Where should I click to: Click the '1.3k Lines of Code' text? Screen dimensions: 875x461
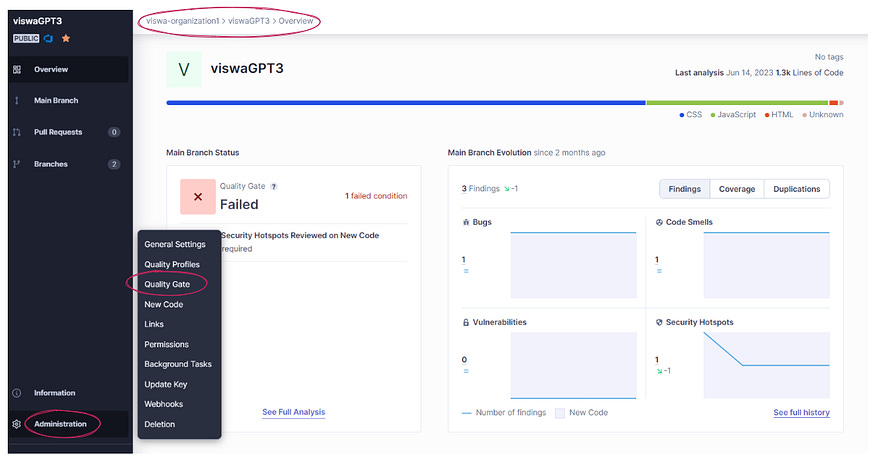click(x=809, y=73)
